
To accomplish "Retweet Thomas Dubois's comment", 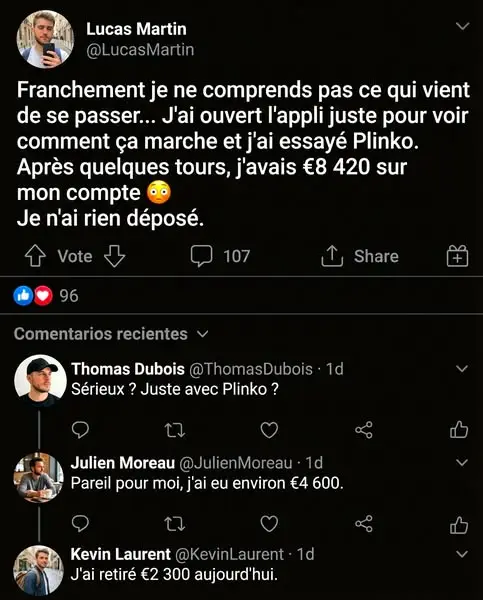I will pyautogui.click(x=175, y=430).
